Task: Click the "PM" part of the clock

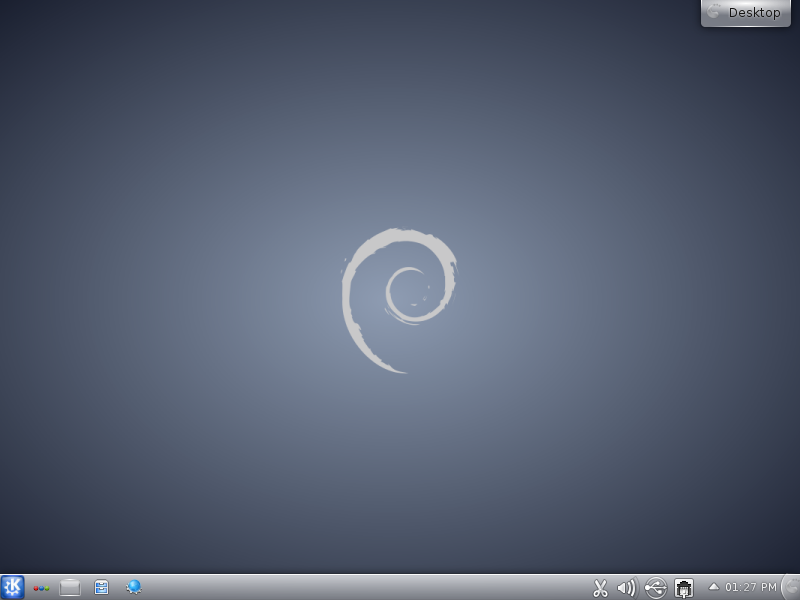Action: coord(768,587)
